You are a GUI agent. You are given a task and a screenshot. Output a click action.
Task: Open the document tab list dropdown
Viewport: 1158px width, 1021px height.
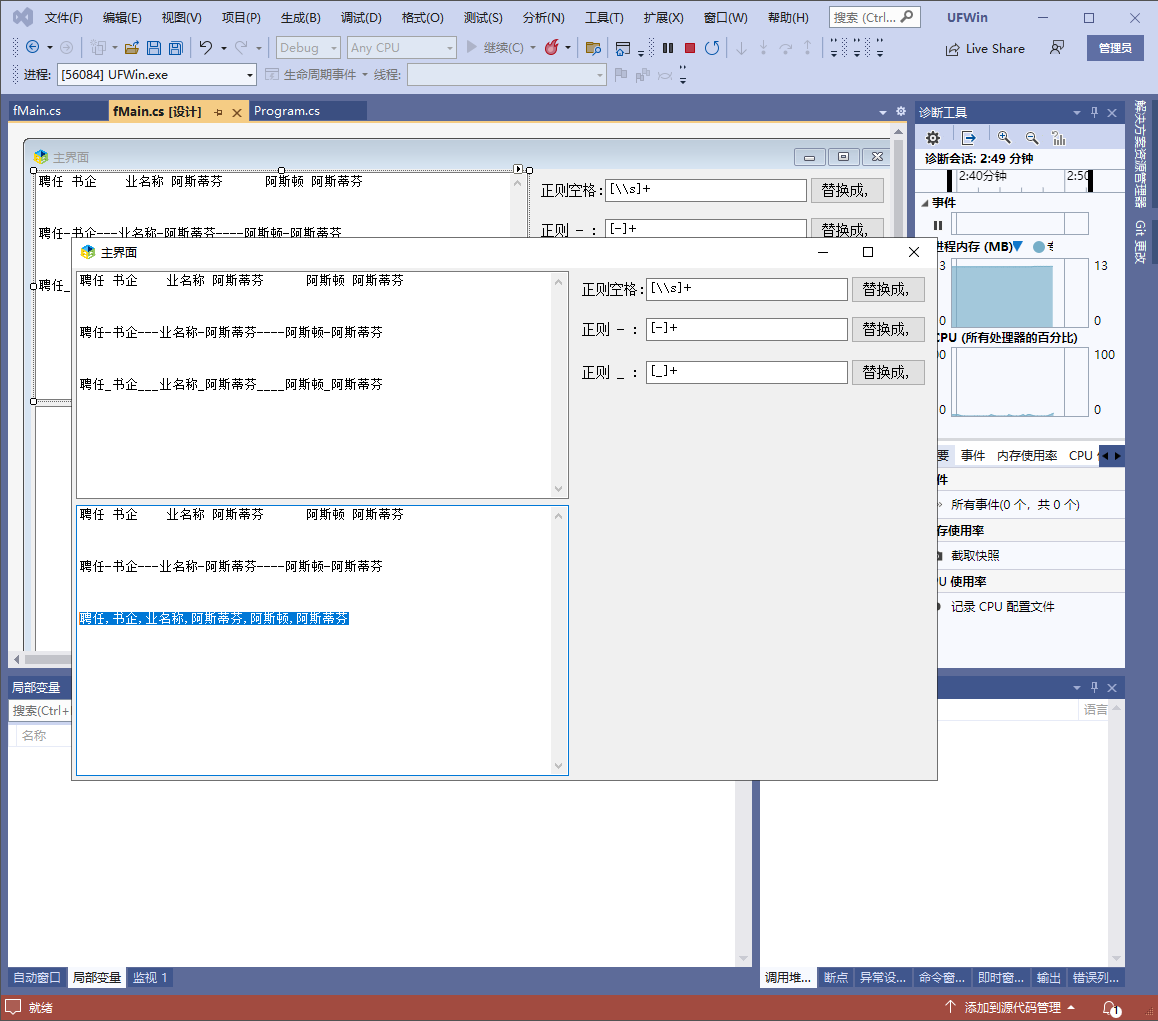[x=883, y=112]
